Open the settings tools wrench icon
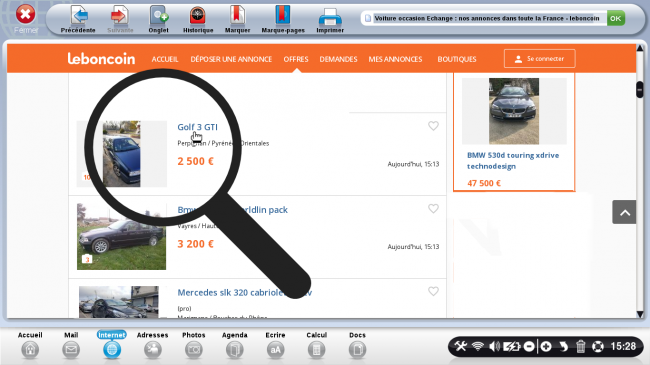The height and width of the screenshot is (365, 650). (x=460, y=346)
